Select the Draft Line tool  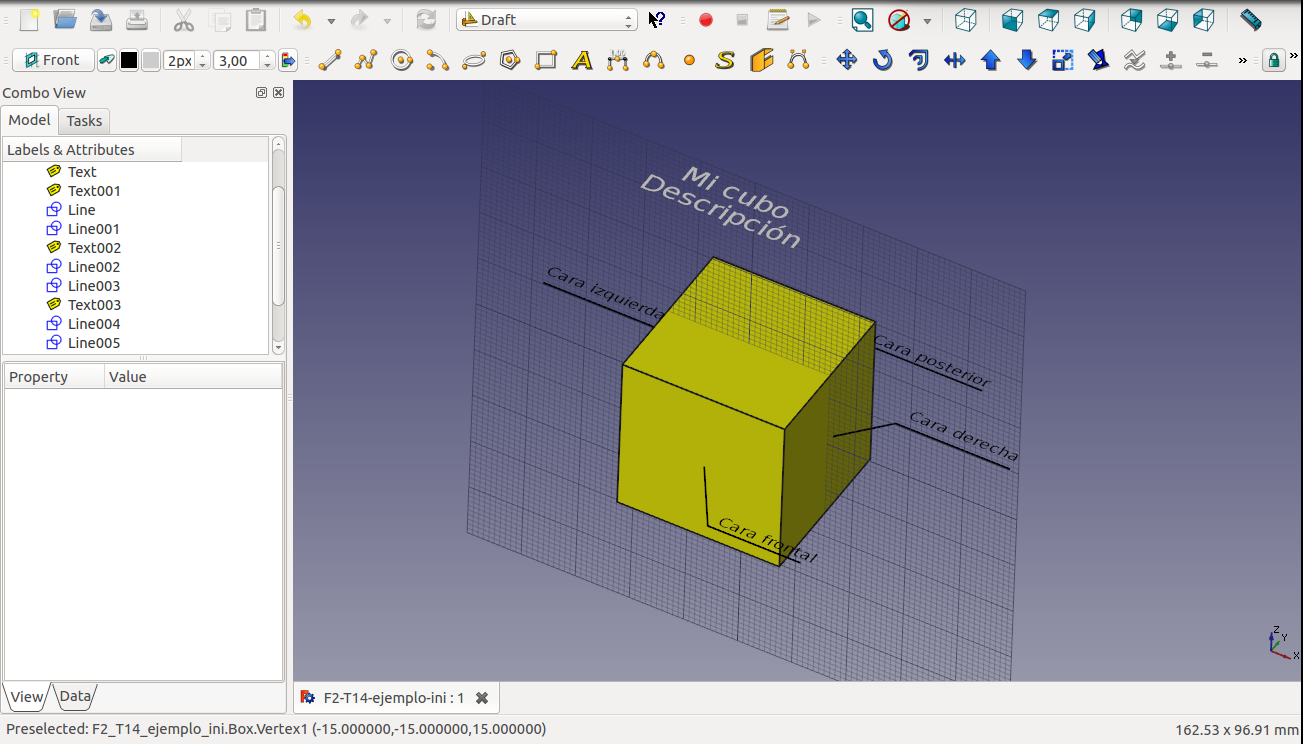[329, 61]
